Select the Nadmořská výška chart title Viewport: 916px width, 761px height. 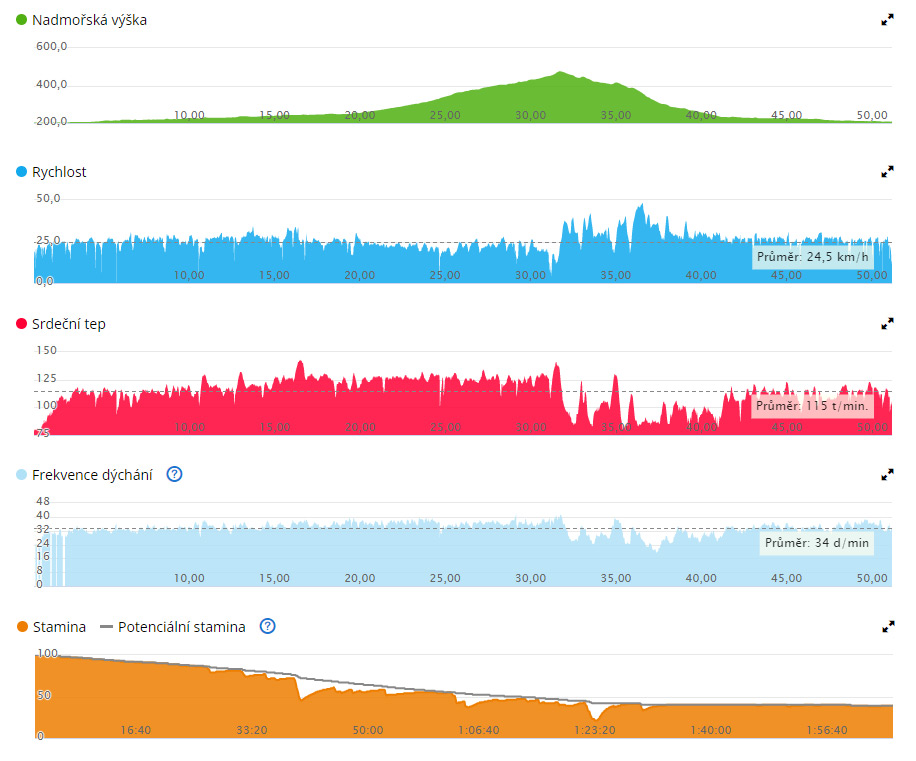(x=89, y=20)
